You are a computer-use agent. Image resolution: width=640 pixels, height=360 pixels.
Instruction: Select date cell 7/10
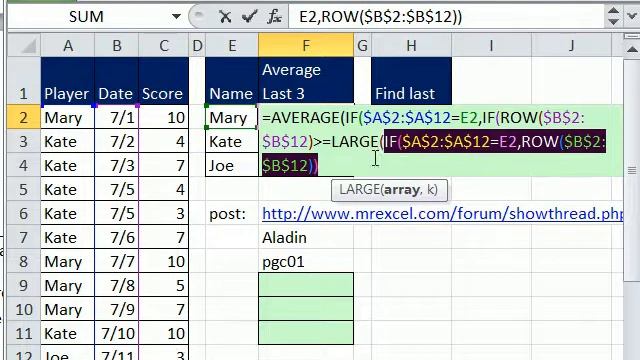[117, 333]
